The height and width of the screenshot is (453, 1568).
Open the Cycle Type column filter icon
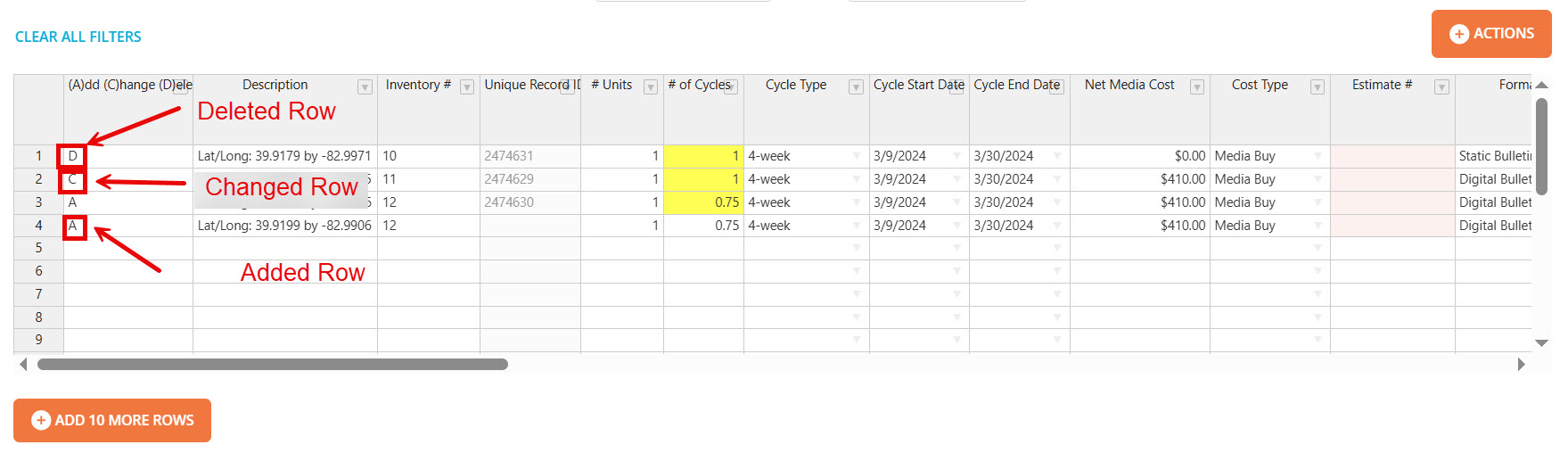click(x=856, y=87)
